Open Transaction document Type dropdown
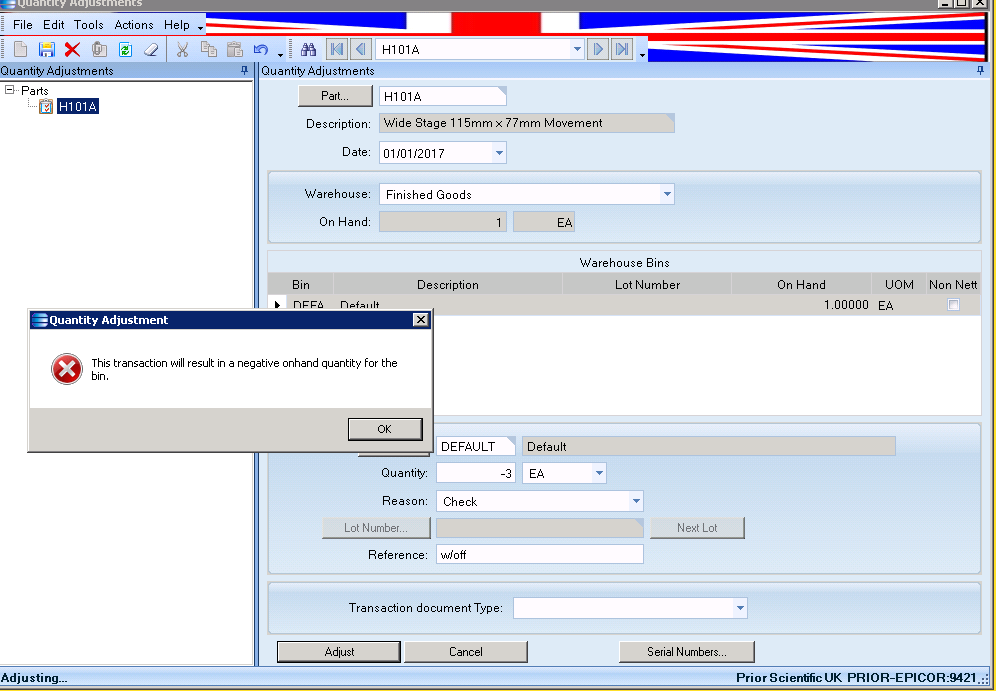This screenshot has height=691, width=996. point(739,608)
